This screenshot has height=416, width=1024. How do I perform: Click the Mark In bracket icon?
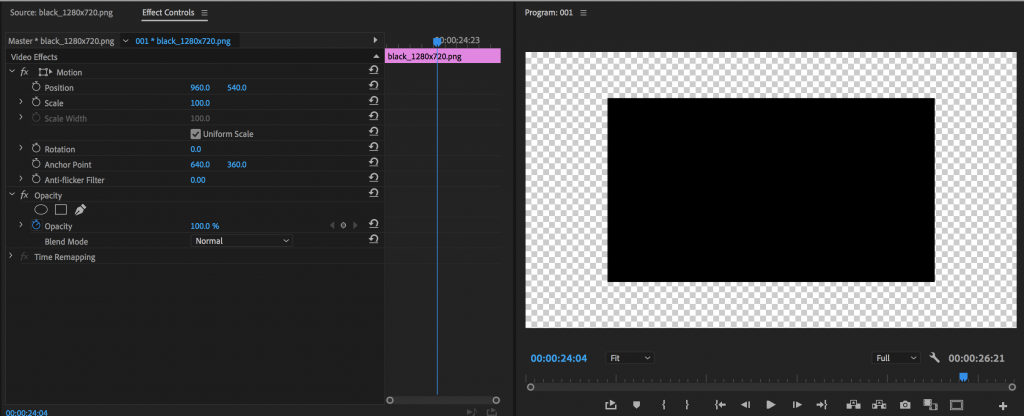tap(664, 405)
